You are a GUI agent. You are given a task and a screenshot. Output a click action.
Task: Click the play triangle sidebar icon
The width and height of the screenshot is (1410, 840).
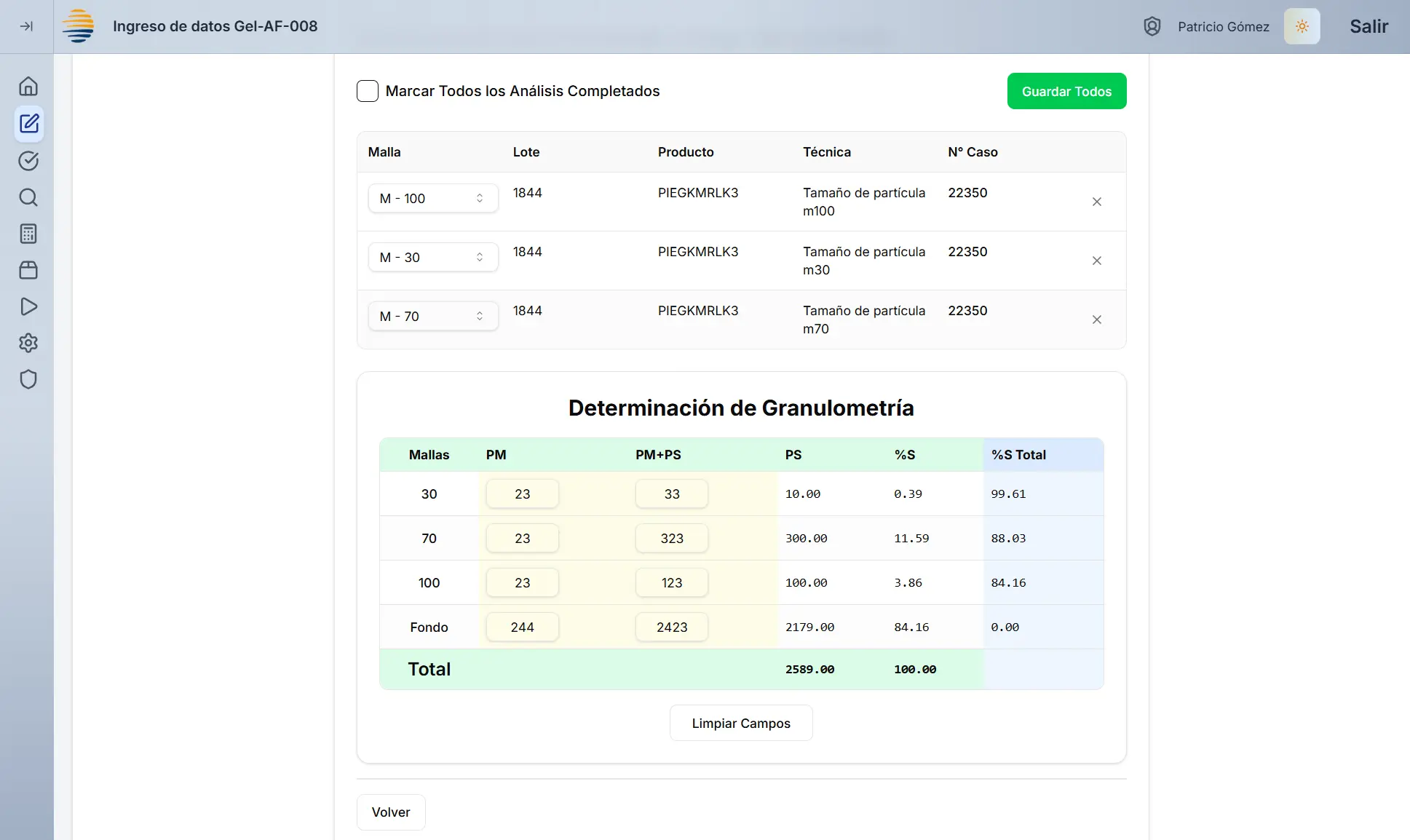pos(28,306)
